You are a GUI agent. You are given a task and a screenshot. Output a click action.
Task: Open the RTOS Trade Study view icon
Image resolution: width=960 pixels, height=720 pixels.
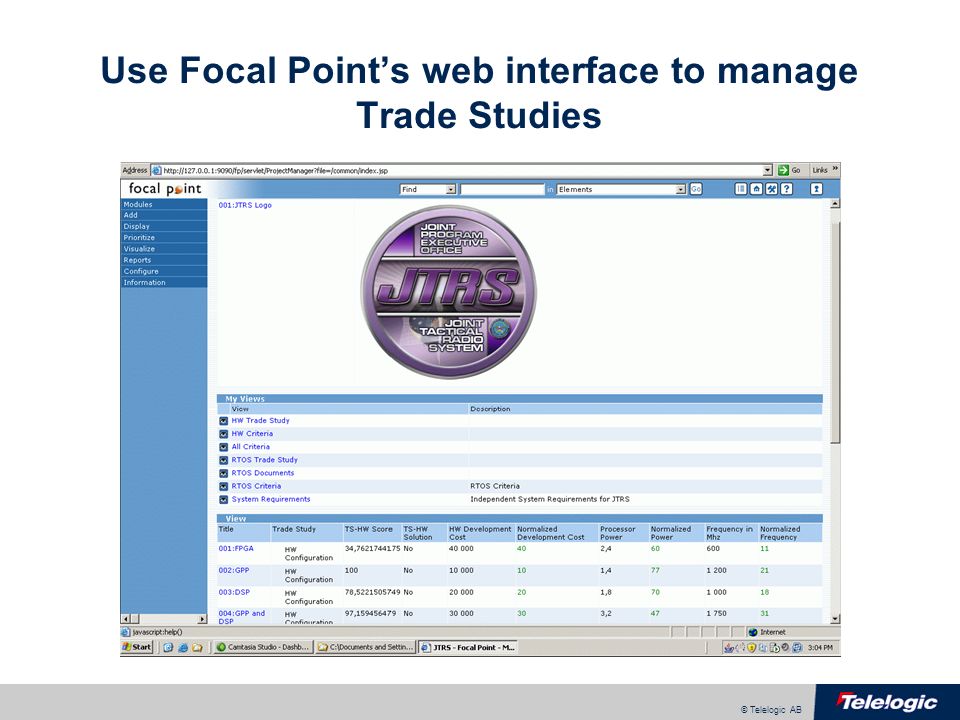tap(223, 460)
